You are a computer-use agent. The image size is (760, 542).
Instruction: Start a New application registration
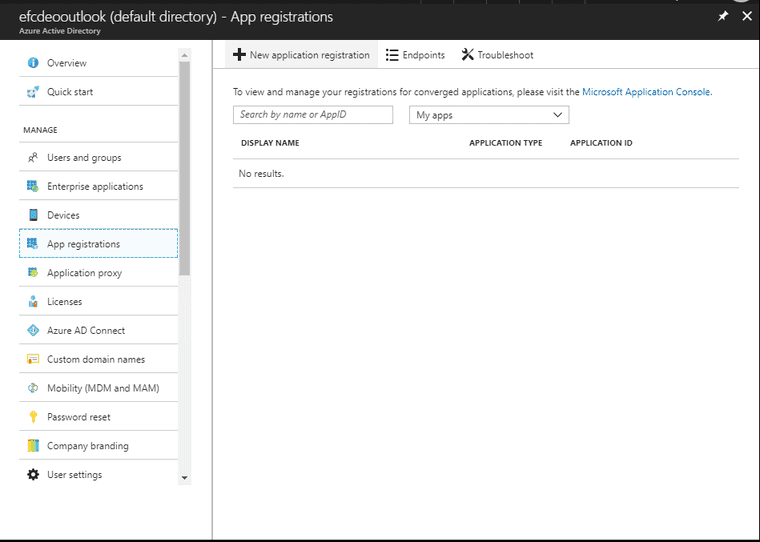(x=301, y=55)
